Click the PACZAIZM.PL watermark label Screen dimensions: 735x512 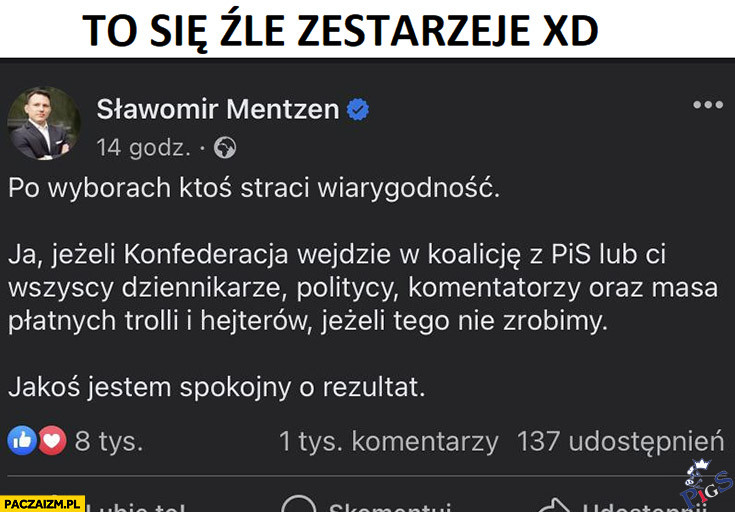[43, 503]
